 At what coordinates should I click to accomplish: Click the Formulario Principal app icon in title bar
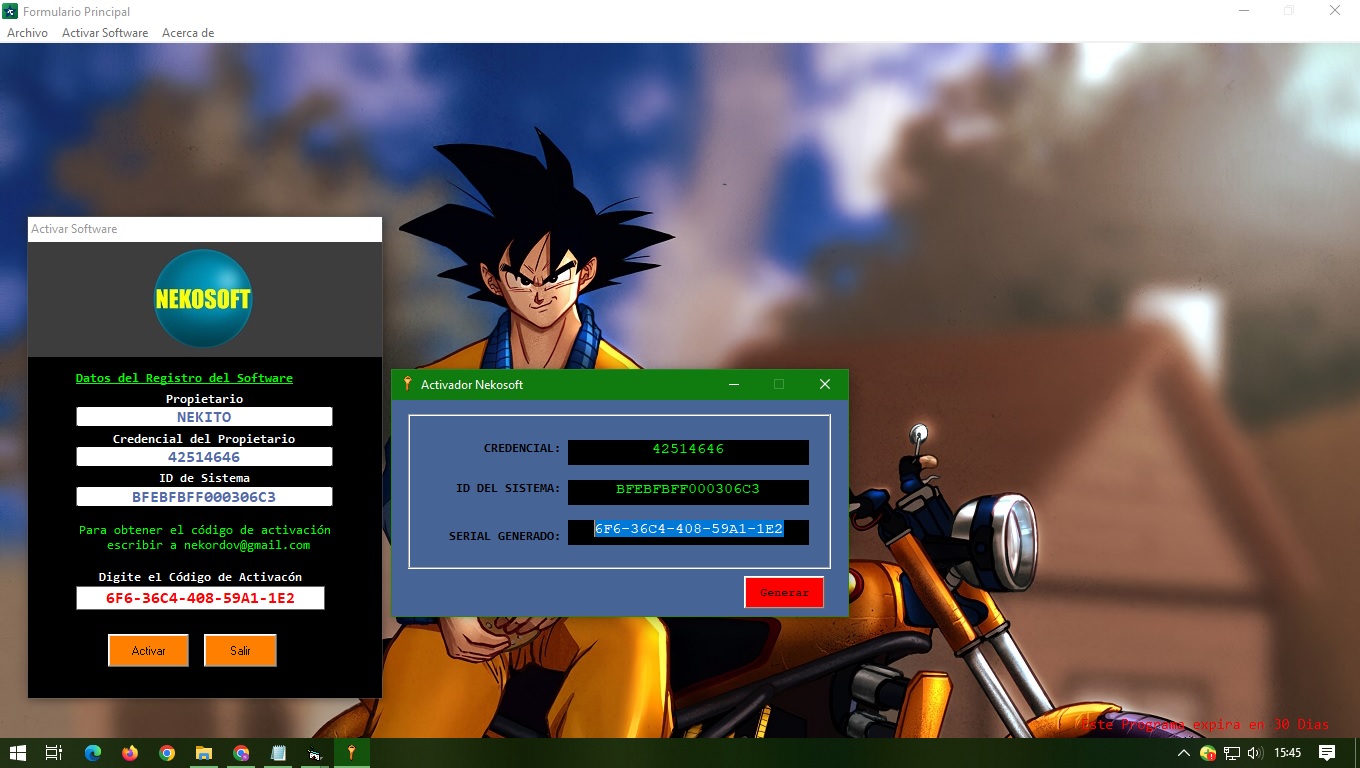(11, 11)
